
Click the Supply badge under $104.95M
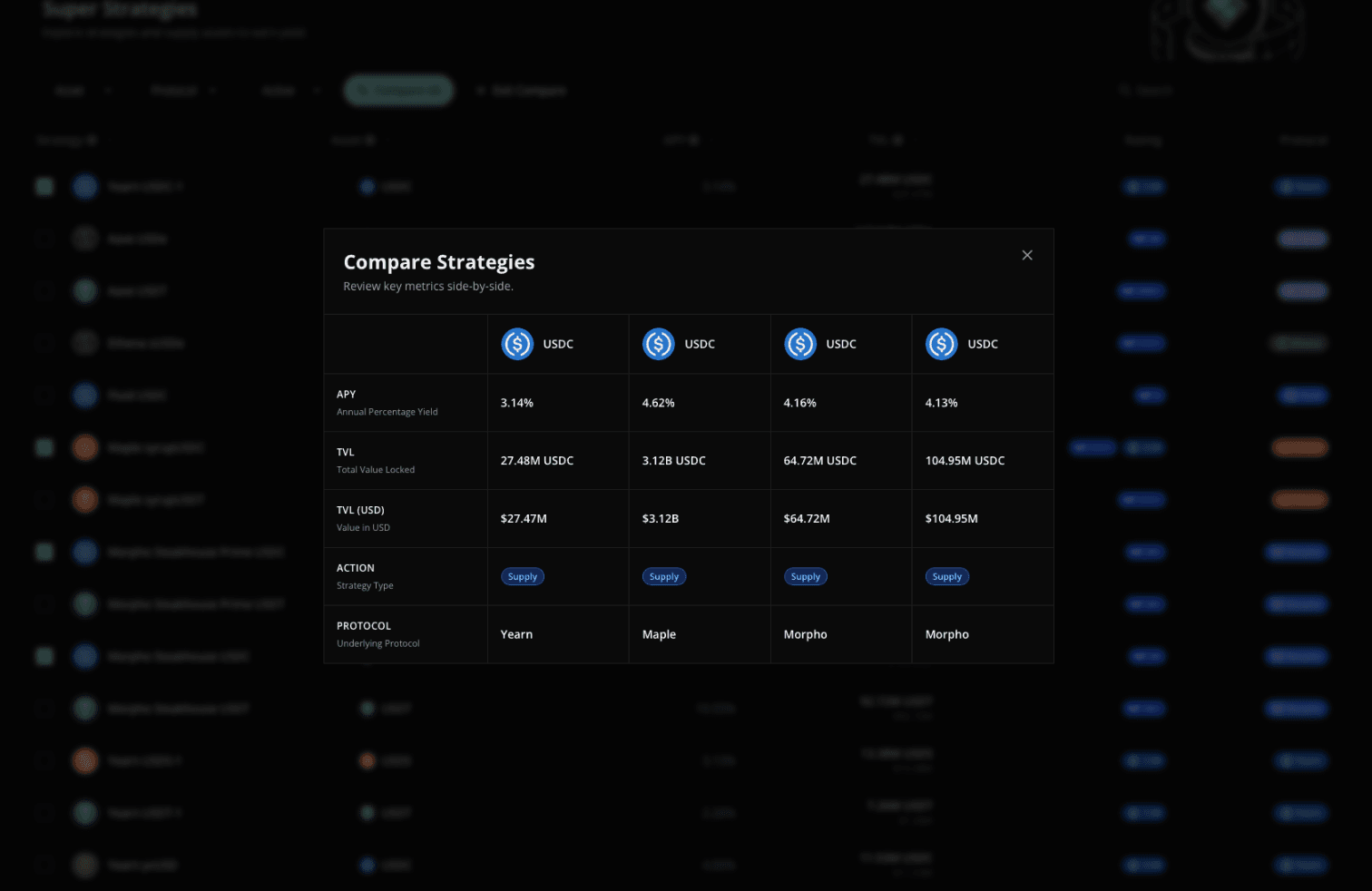(x=947, y=576)
